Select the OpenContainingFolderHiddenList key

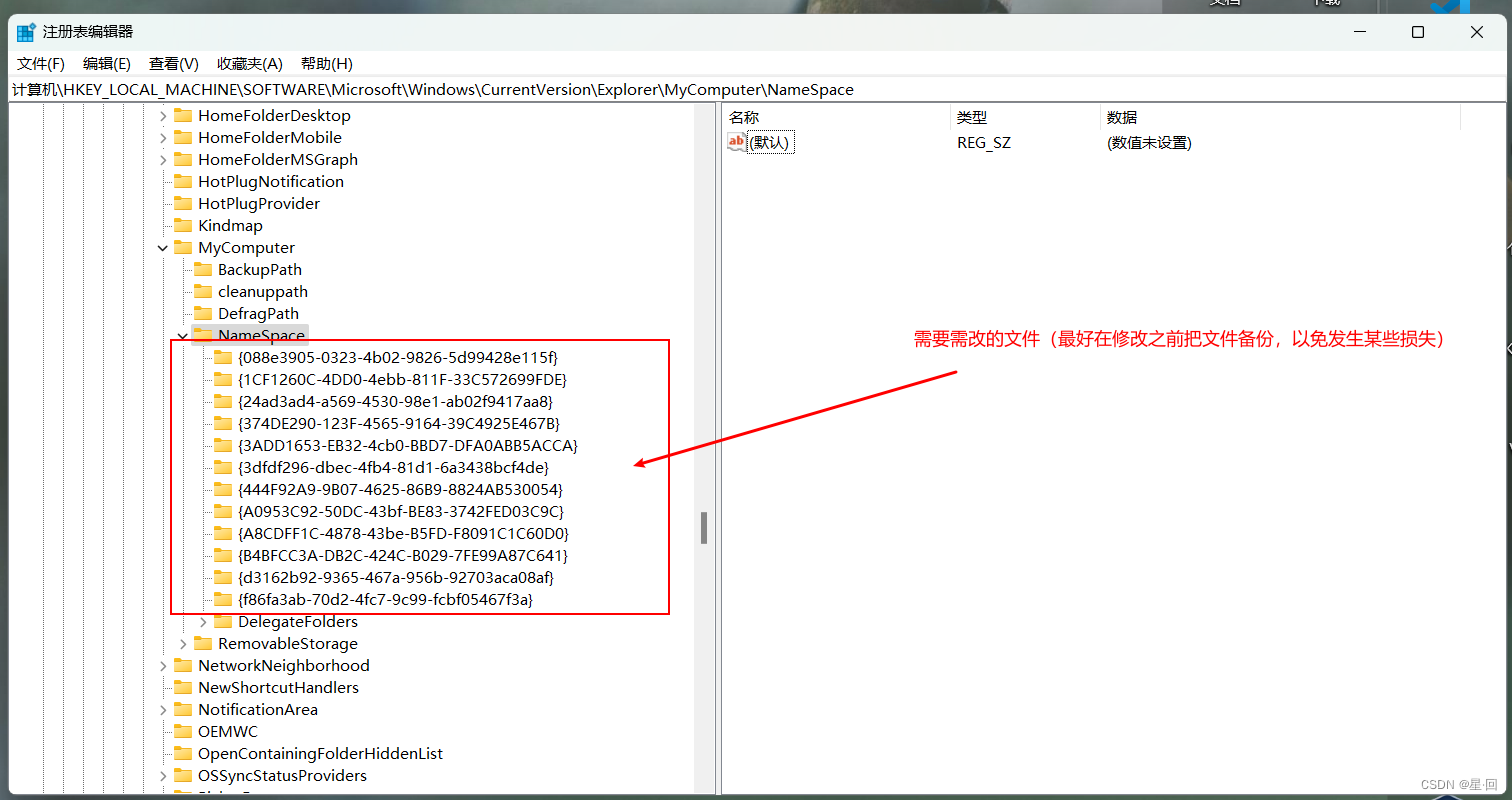pos(320,754)
